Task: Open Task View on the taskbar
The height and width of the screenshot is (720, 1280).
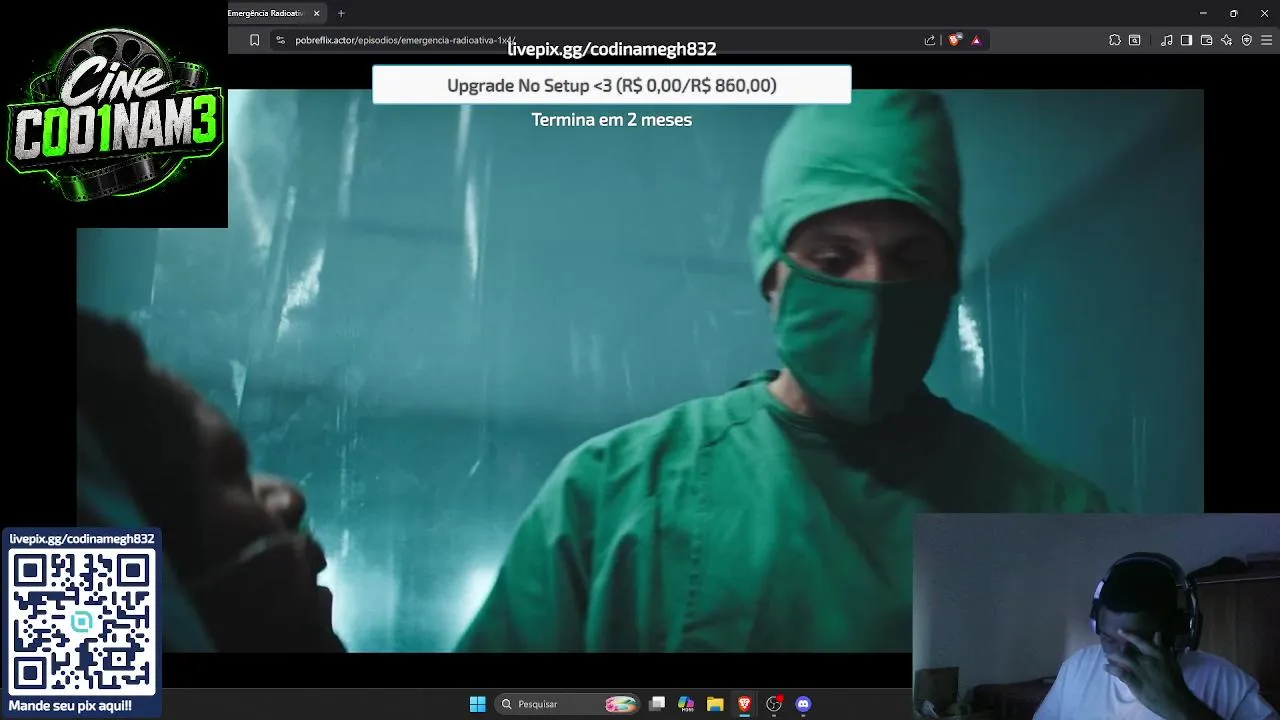Action: click(657, 704)
